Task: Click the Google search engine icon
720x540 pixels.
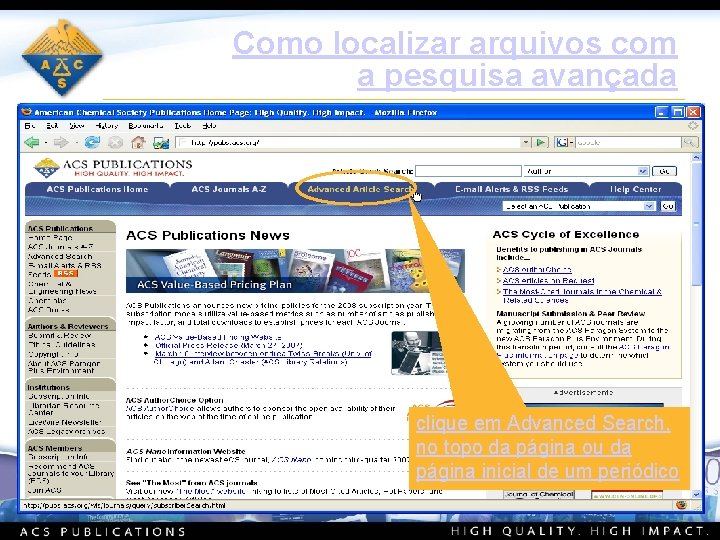Action: (562, 142)
